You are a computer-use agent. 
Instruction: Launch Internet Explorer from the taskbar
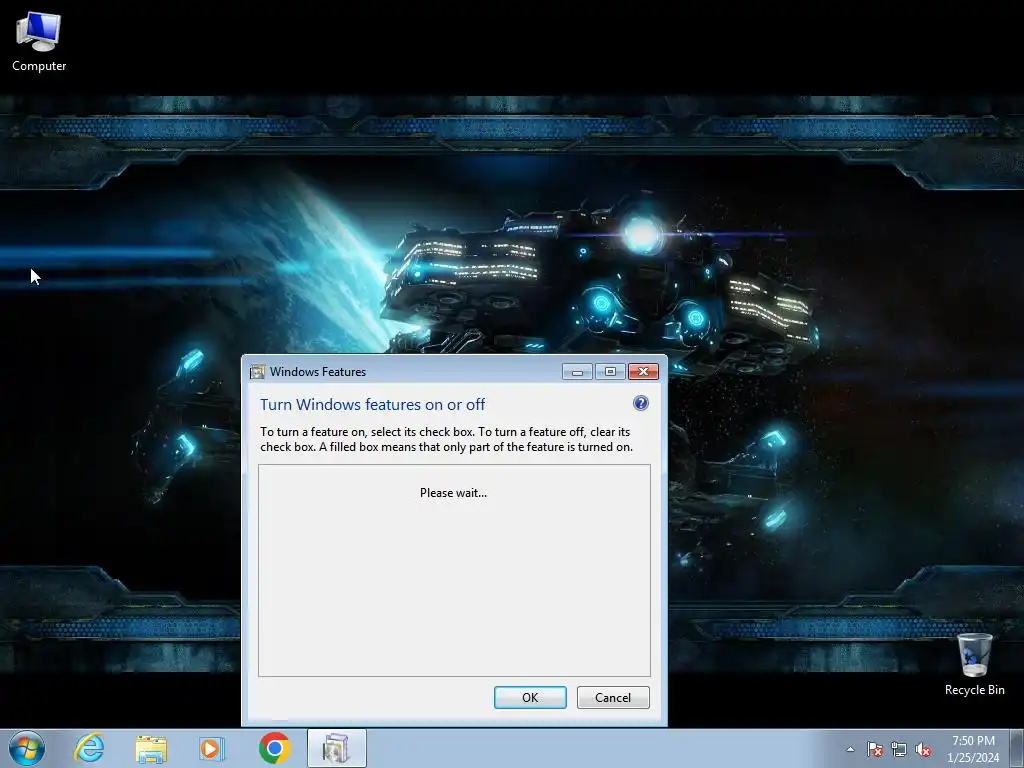[x=89, y=748]
